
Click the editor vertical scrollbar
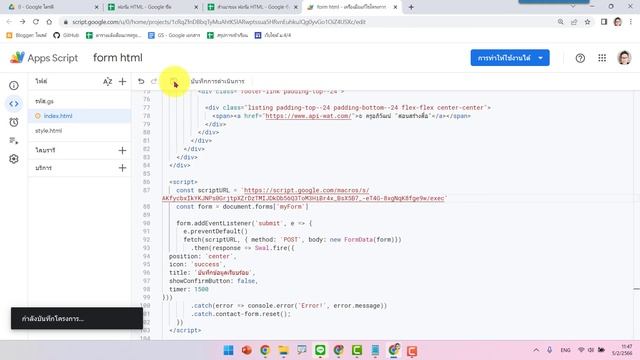pyautogui.click(x=636, y=214)
